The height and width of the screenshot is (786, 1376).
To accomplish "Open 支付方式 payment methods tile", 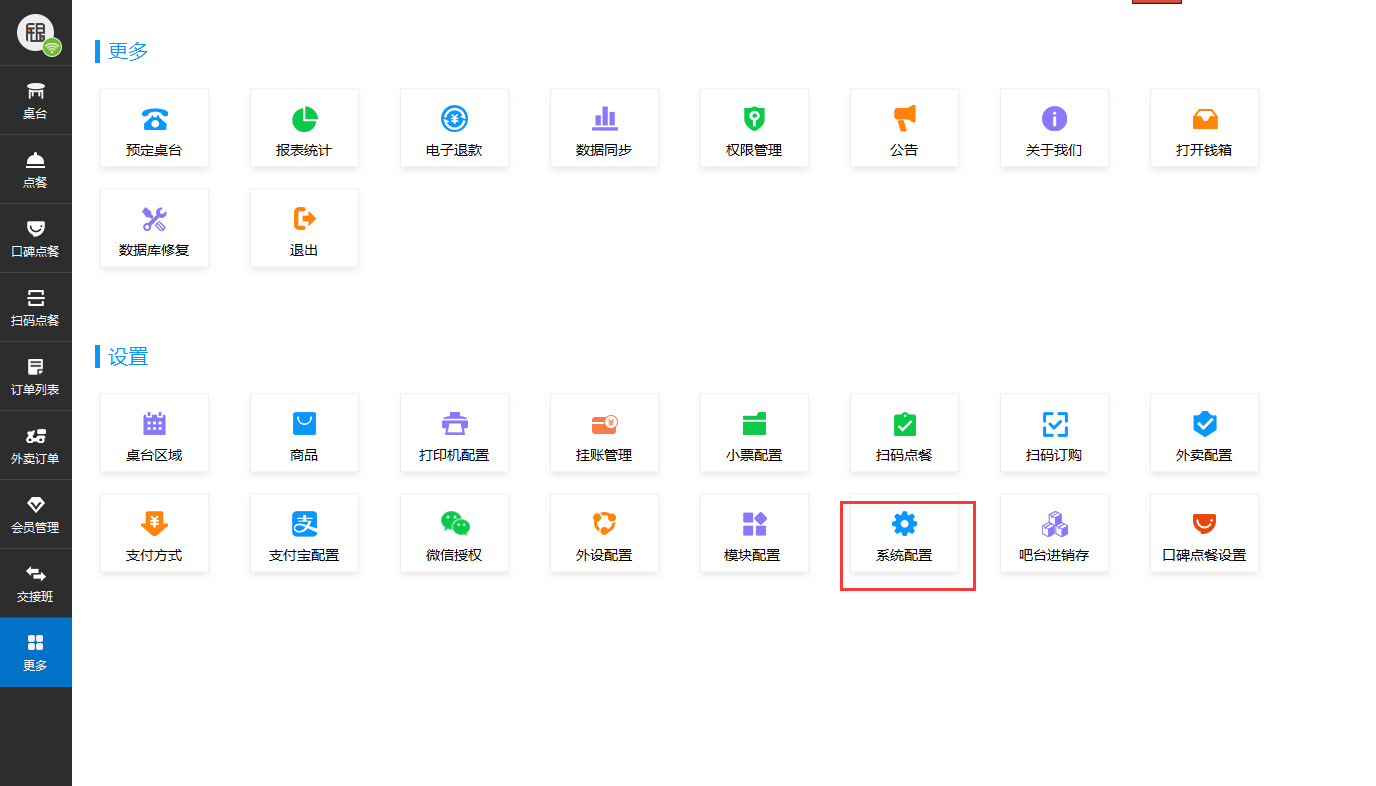I will click(155, 533).
